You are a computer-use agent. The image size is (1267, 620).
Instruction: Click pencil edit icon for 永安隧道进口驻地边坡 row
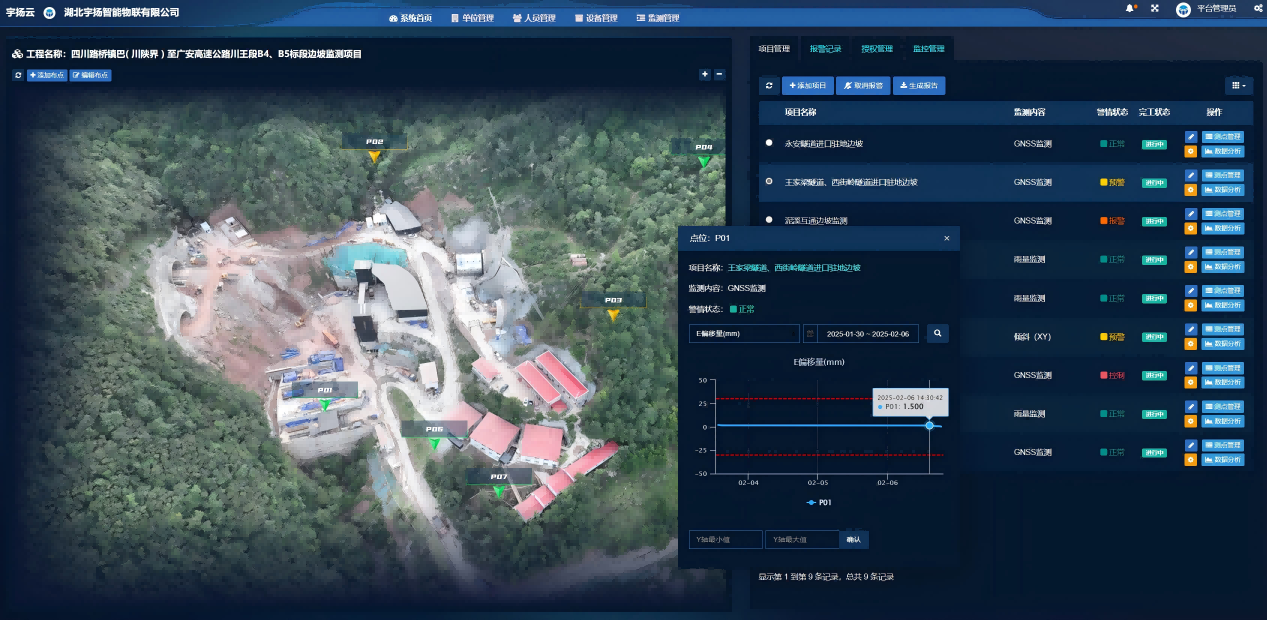(x=1190, y=137)
